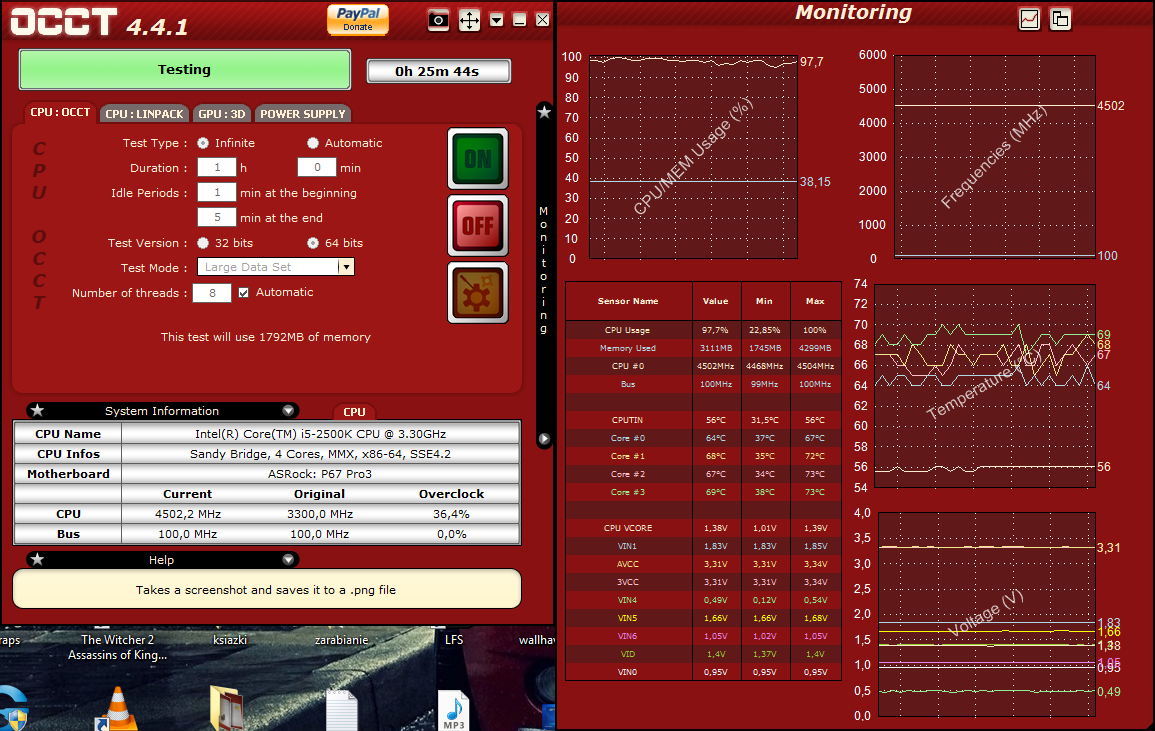1155x731 pixels.
Task: Switch to CPU : LINPACK tab
Action: pyautogui.click(x=144, y=113)
